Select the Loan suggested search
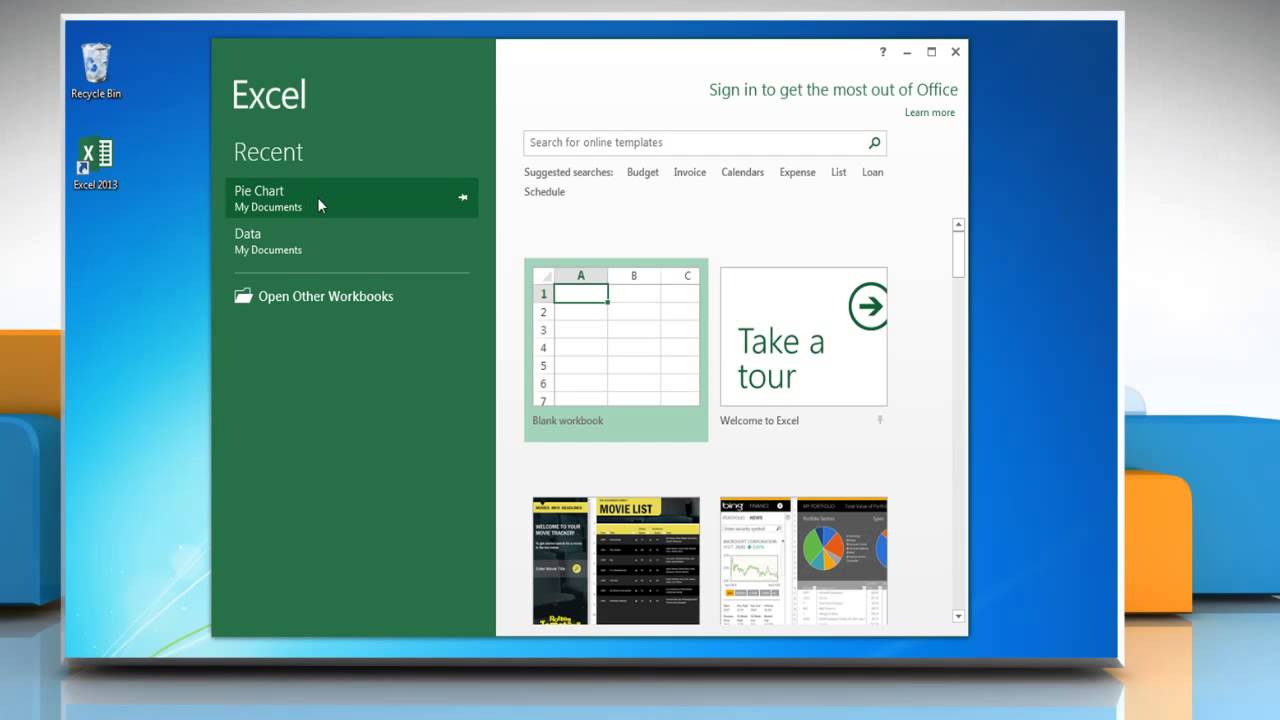Viewport: 1280px width, 720px height. pyautogui.click(x=873, y=172)
